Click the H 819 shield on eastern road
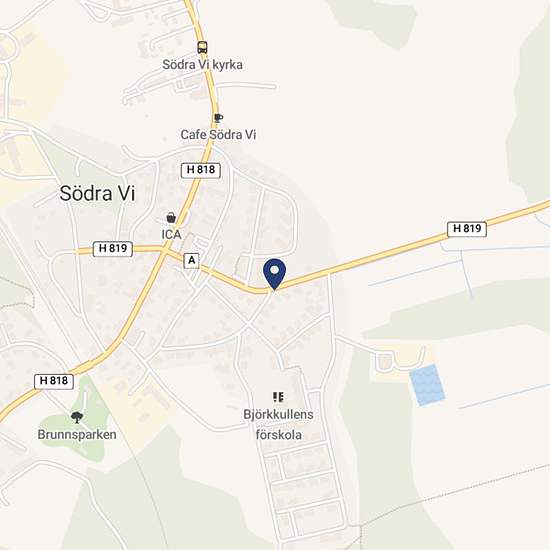 [x=467, y=229]
